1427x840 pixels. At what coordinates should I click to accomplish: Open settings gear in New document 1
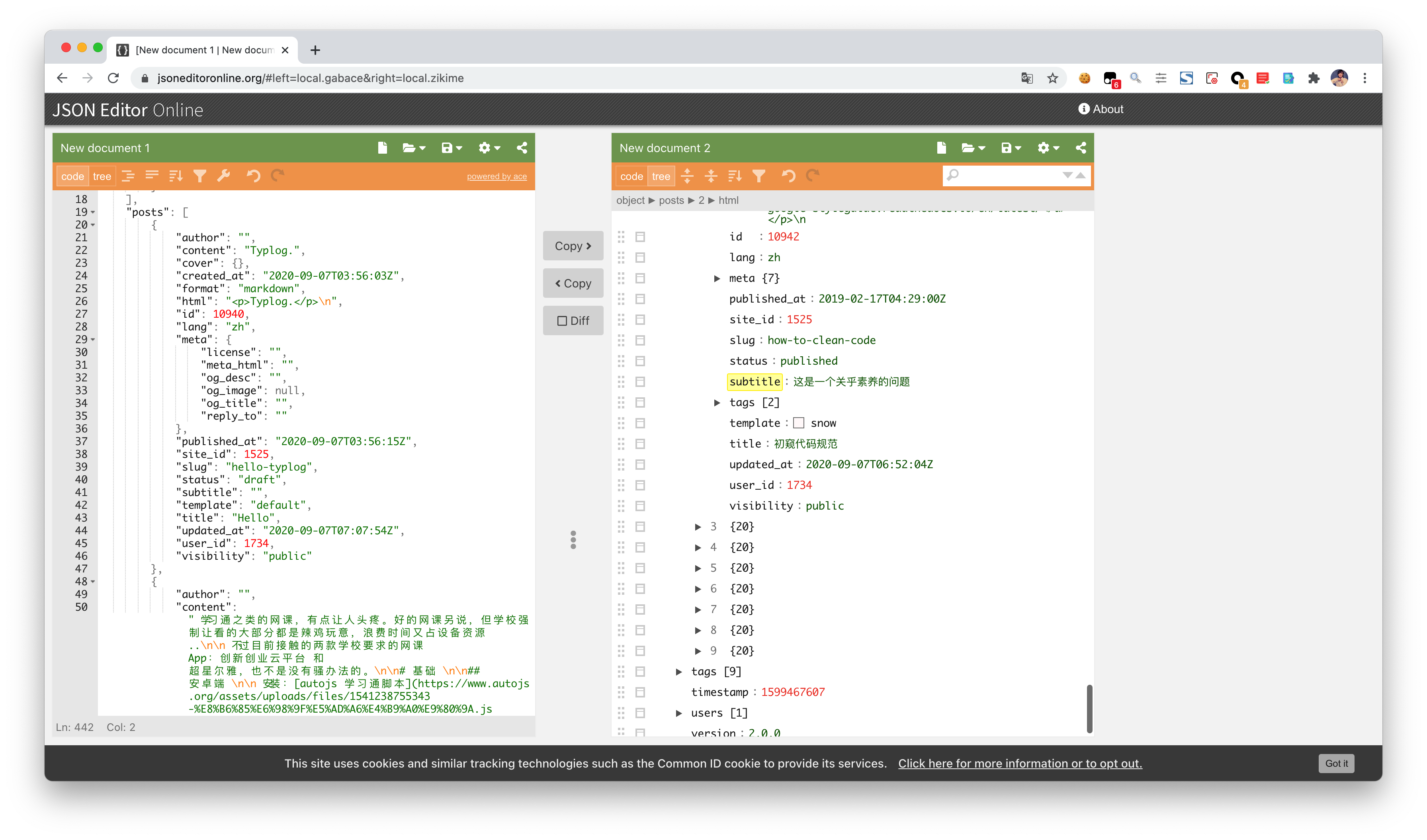(x=489, y=148)
